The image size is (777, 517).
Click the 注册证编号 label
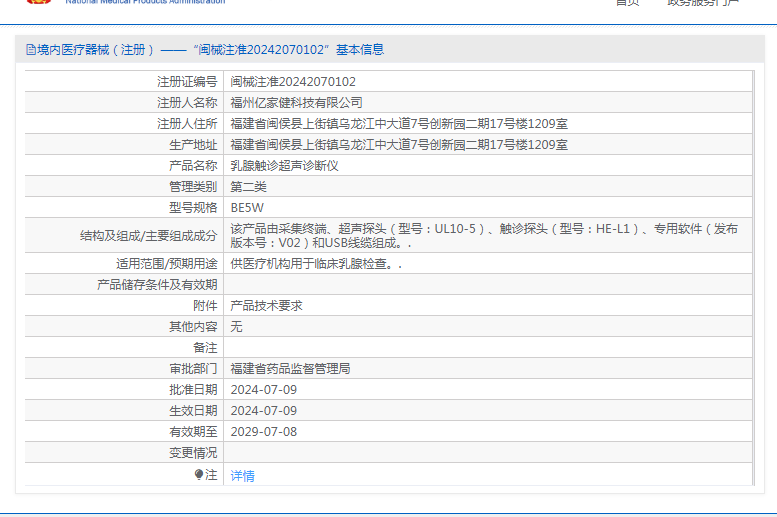[187, 82]
